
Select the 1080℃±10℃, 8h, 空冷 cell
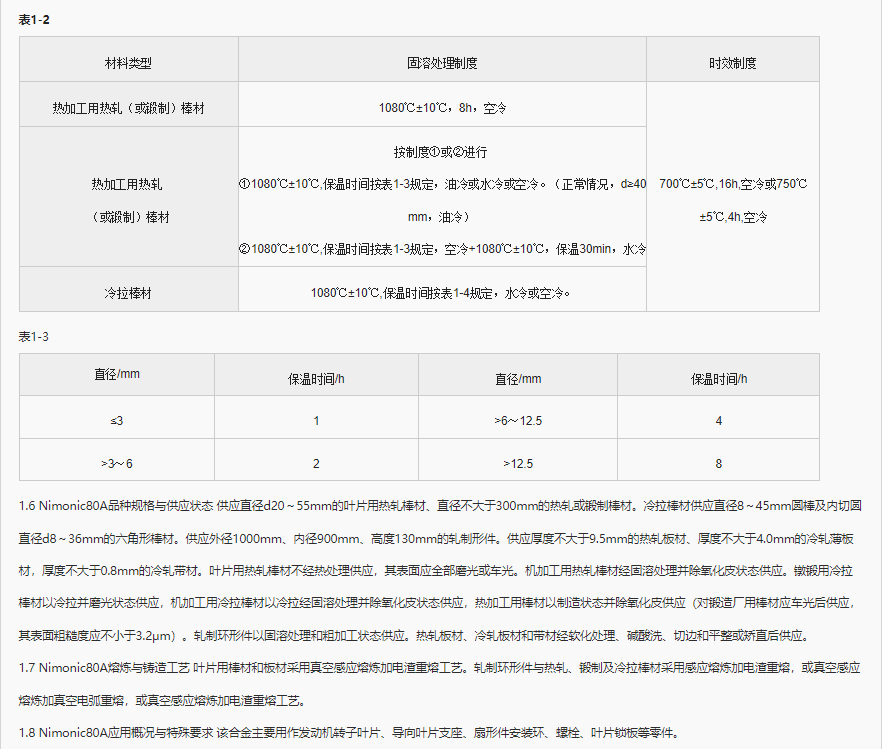(443, 103)
